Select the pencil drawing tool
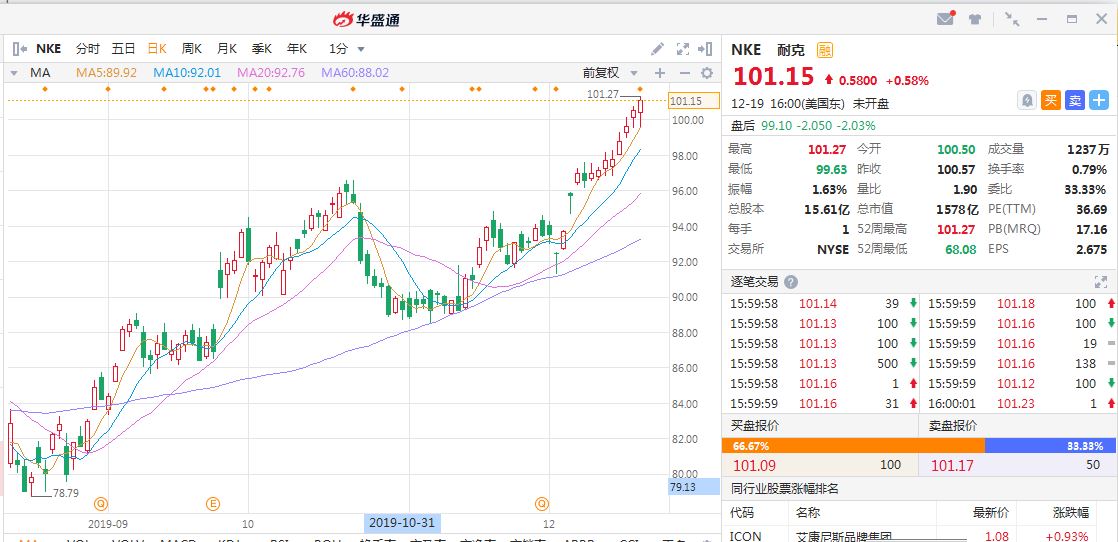The width and height of the screenshot is (1118, 542). (x=657, y=48)
